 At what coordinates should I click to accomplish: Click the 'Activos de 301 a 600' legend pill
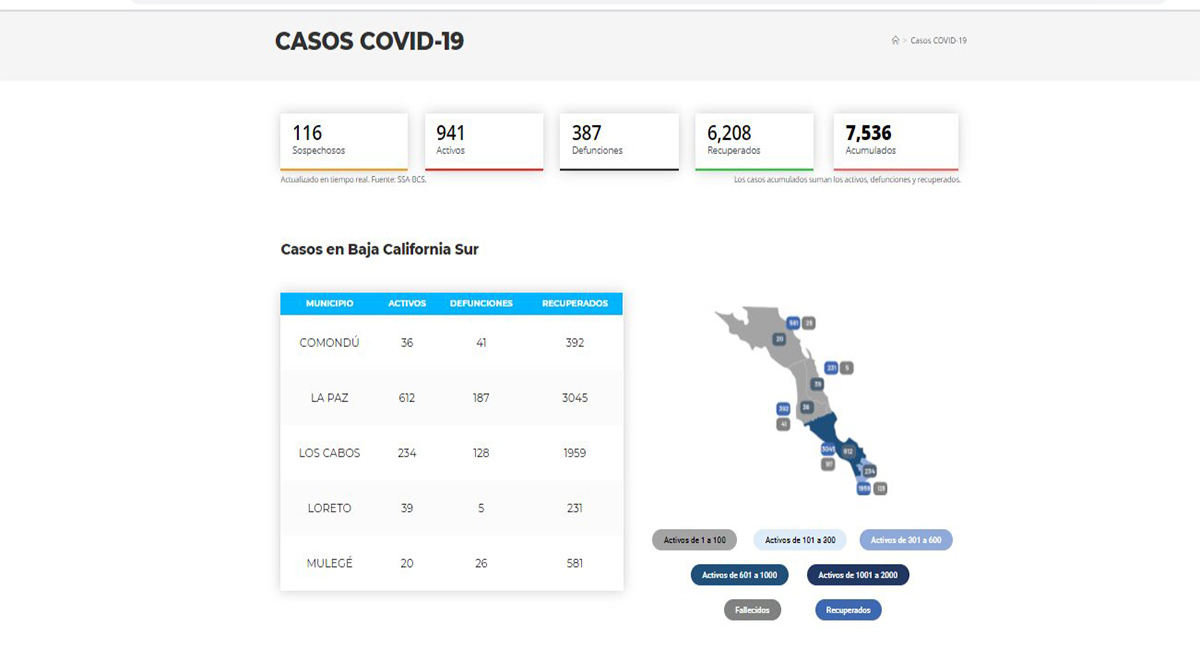(x=906, y=540)
